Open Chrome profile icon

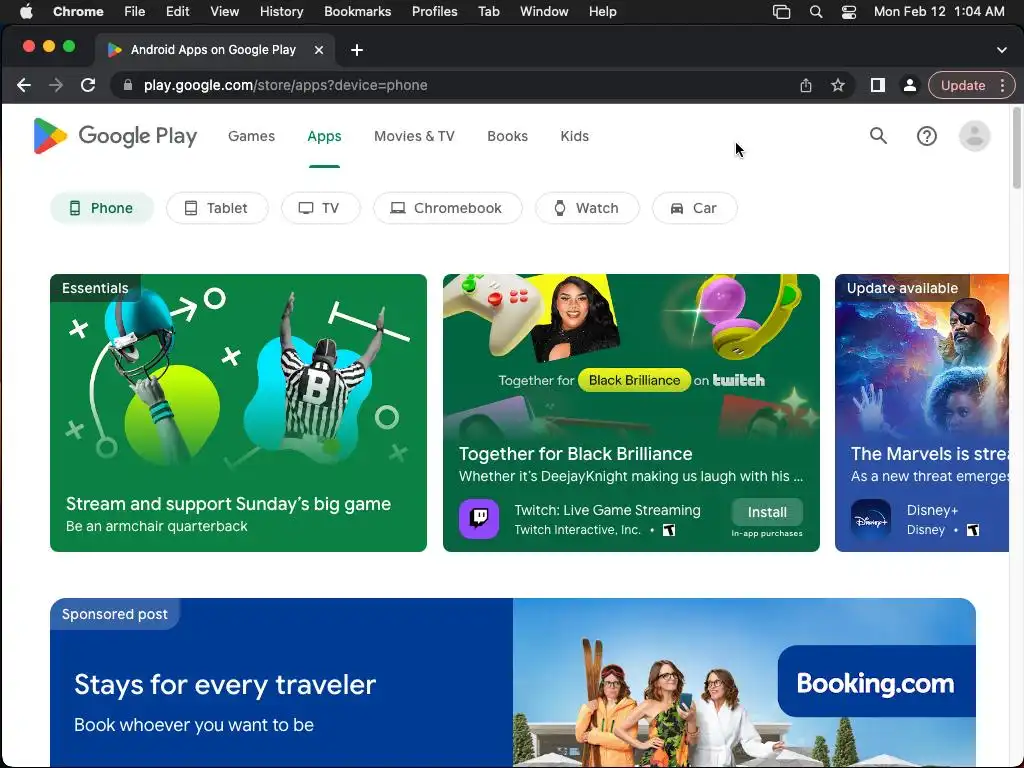(909, 85)
